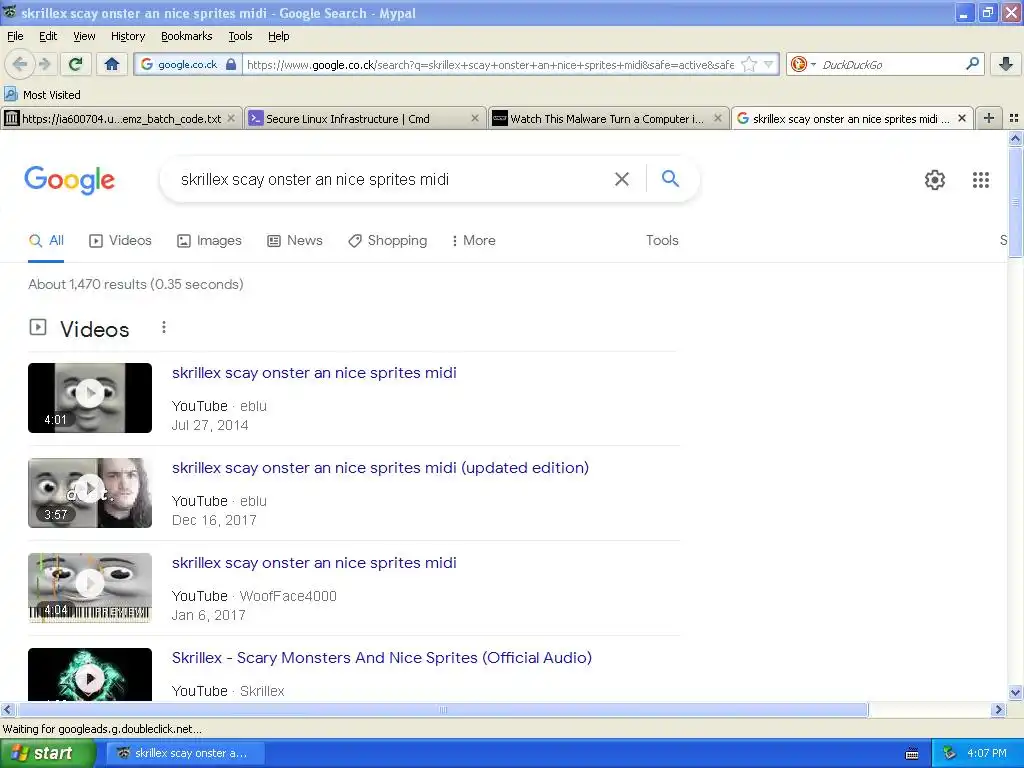Click the vertical scrollbar up arrow
1024x768 pixels.
[1015, 138]
